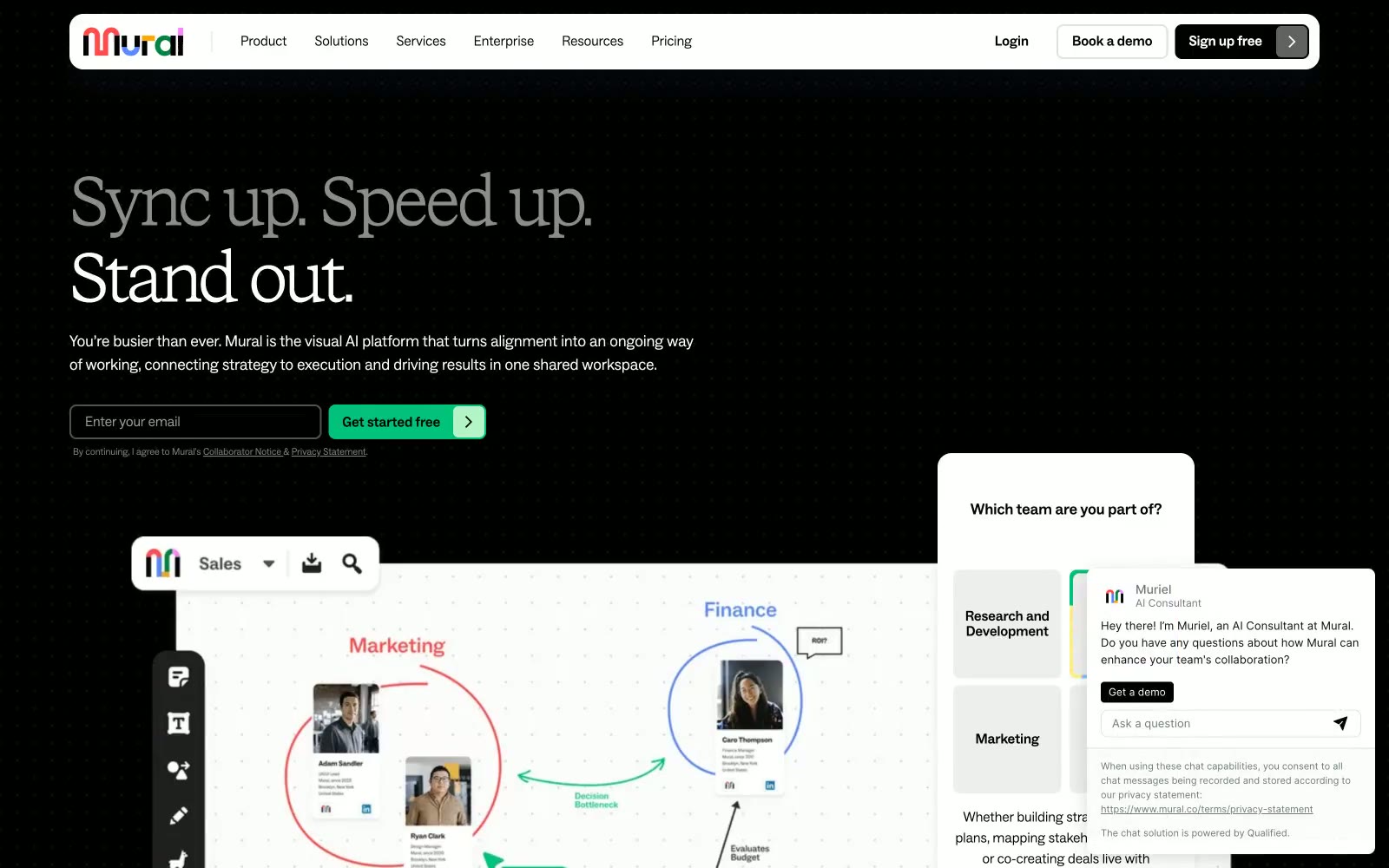
Task: Open the Services menu
Action: (x=421, y=41)
